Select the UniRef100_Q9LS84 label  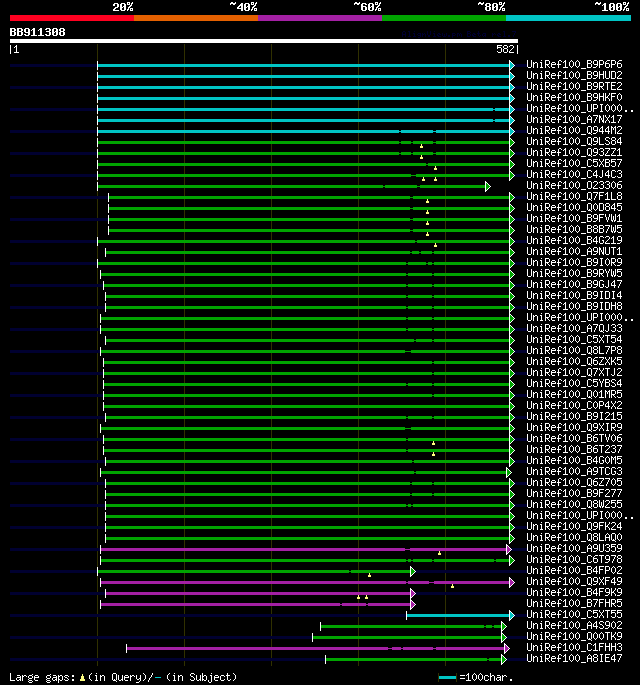[574, 142]
